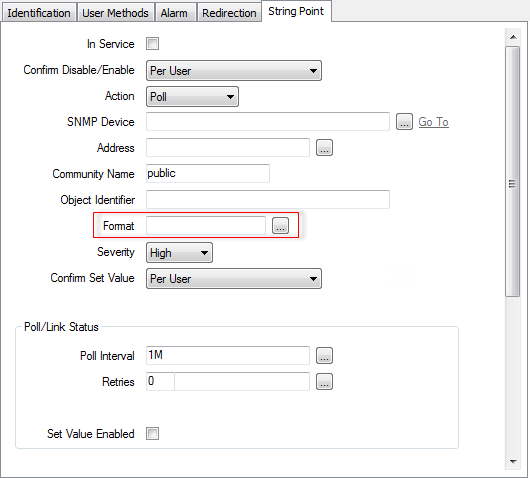Image resolution: width=530 pixels, height=478 pixels.
Task: Expand the Confirm Disable/Enable dropdown
Action: [x=234, y=71]
